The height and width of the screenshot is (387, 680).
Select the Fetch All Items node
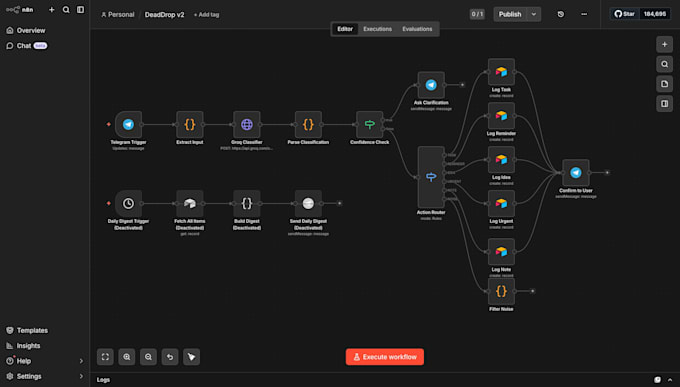coord(190,203)
